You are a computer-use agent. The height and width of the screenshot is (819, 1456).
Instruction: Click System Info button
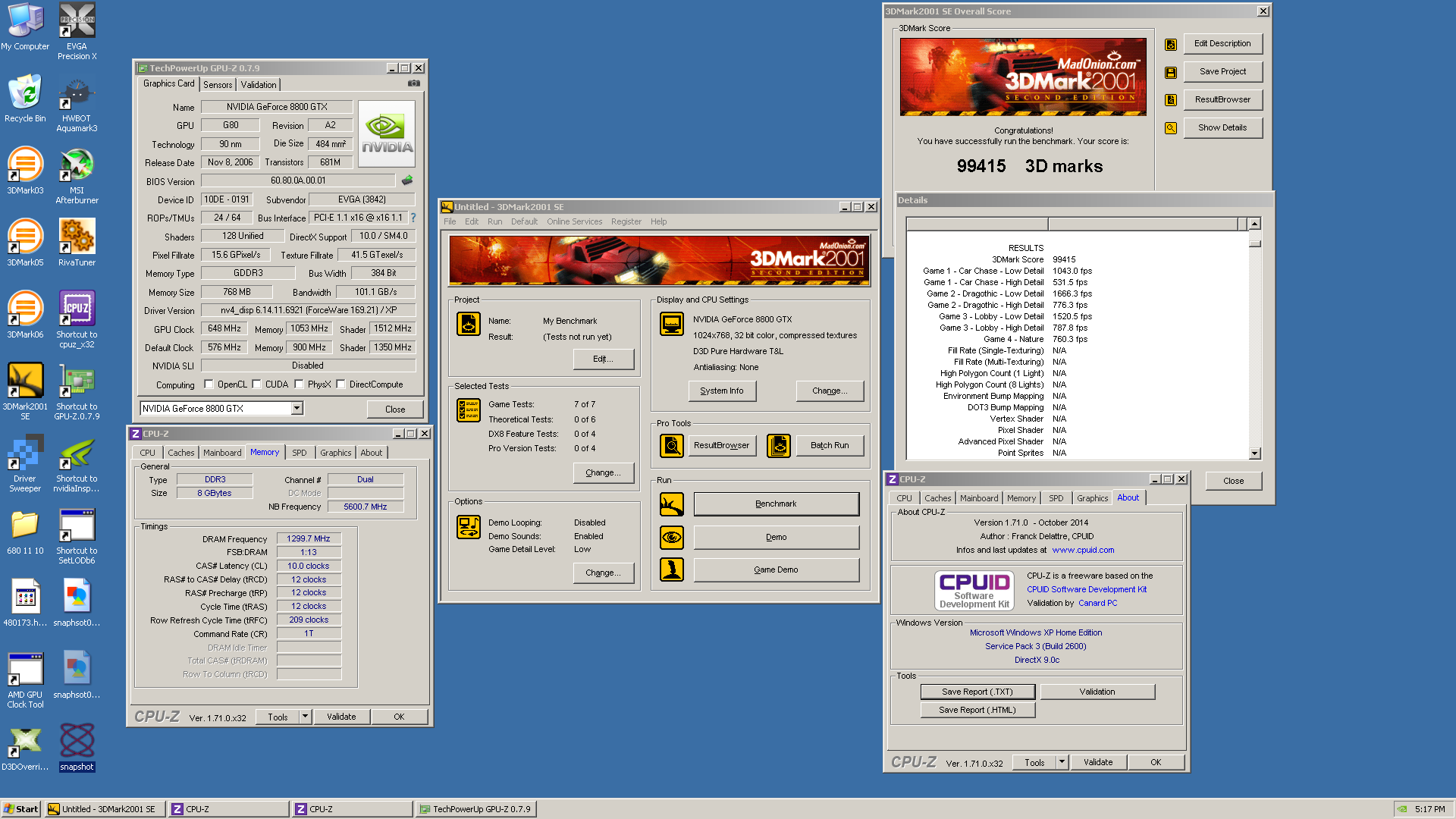click(721, 391)
